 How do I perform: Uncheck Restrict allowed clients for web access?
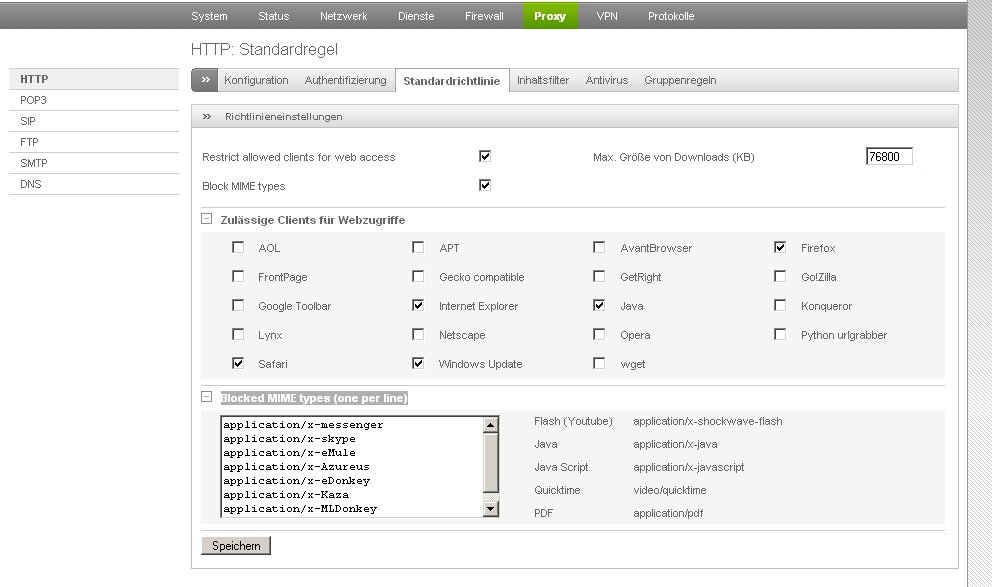click(485, 156)
